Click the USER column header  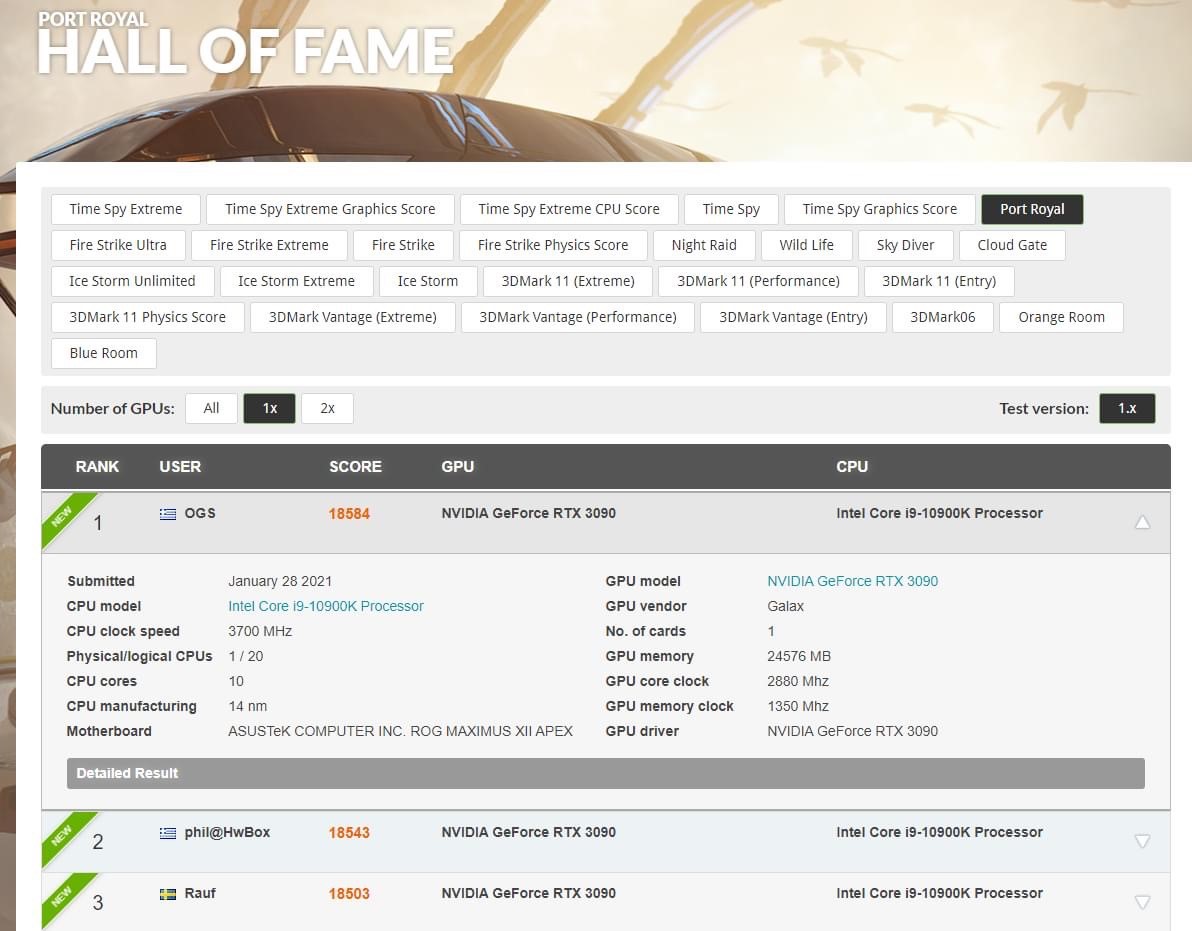coord(180,467)
